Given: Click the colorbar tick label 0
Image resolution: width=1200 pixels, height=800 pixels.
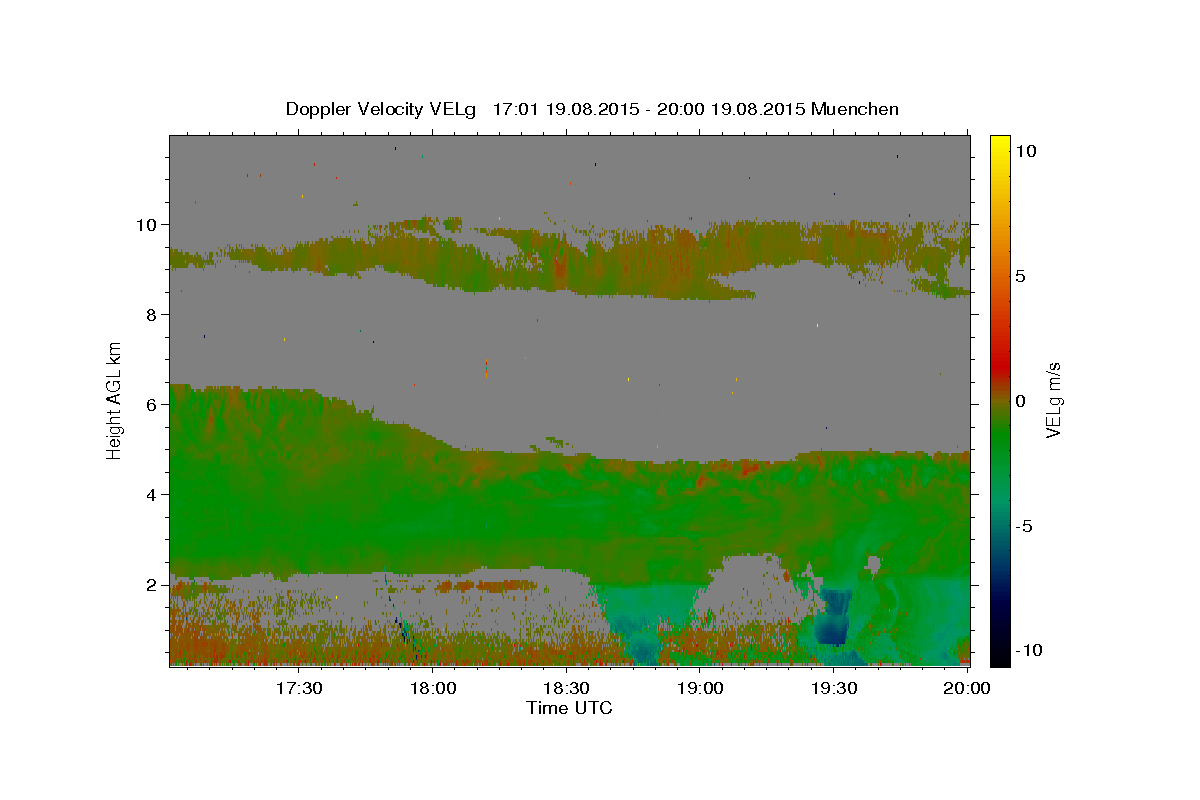Looking at the screenshot, I should (x=1021, y=401).
